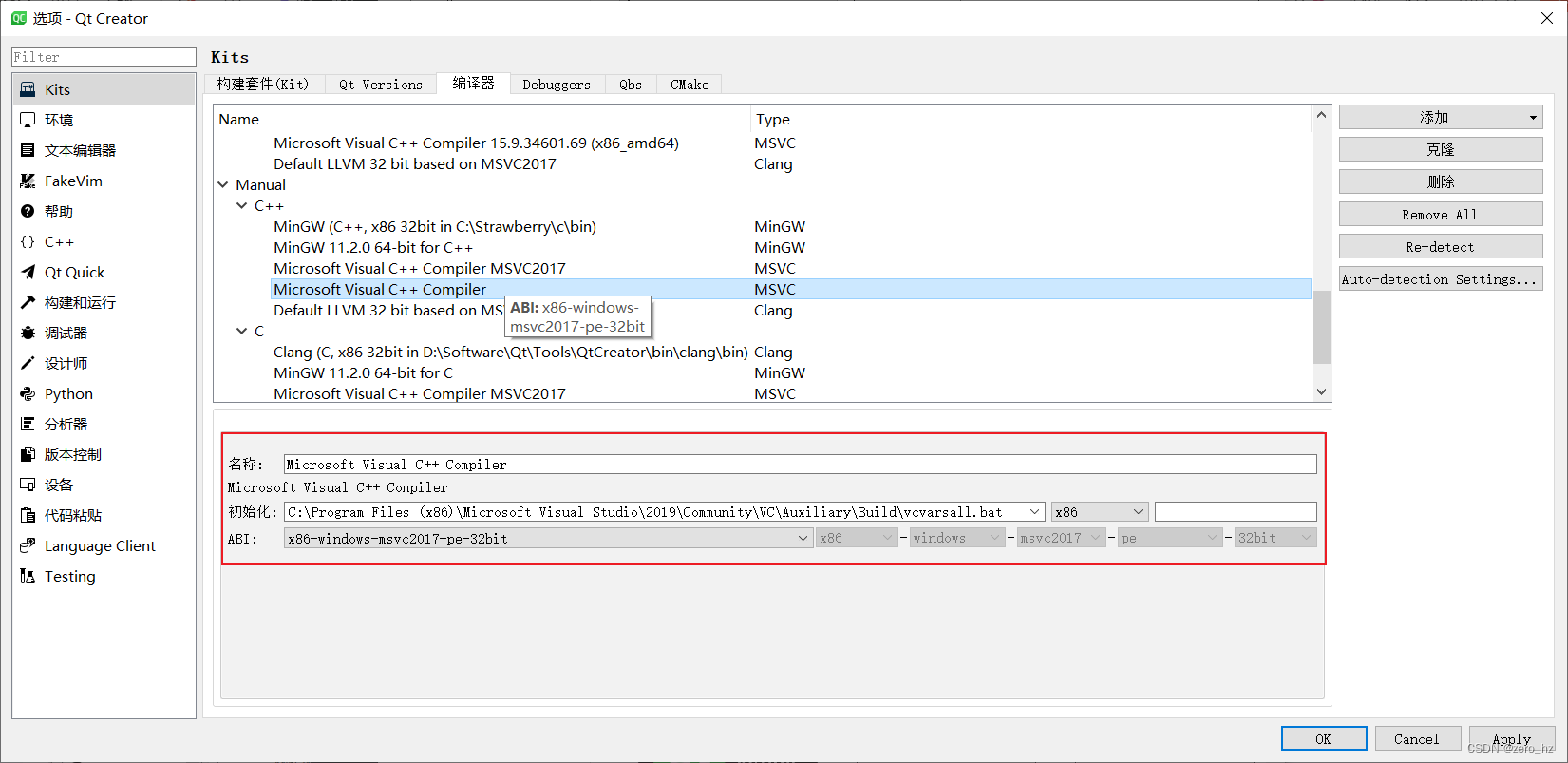The height and width of the screenshot is (763, 1568).
Task: Select the 环境 monitor icon
Action: (x=28, y=120)
